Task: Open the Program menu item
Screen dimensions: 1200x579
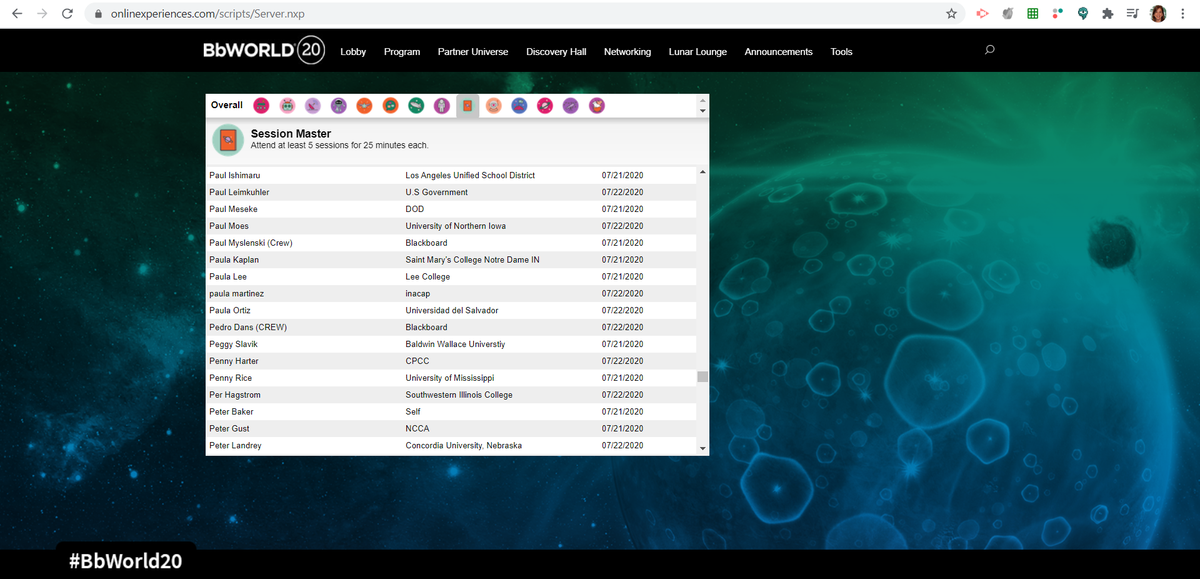Action: (402, 52)
